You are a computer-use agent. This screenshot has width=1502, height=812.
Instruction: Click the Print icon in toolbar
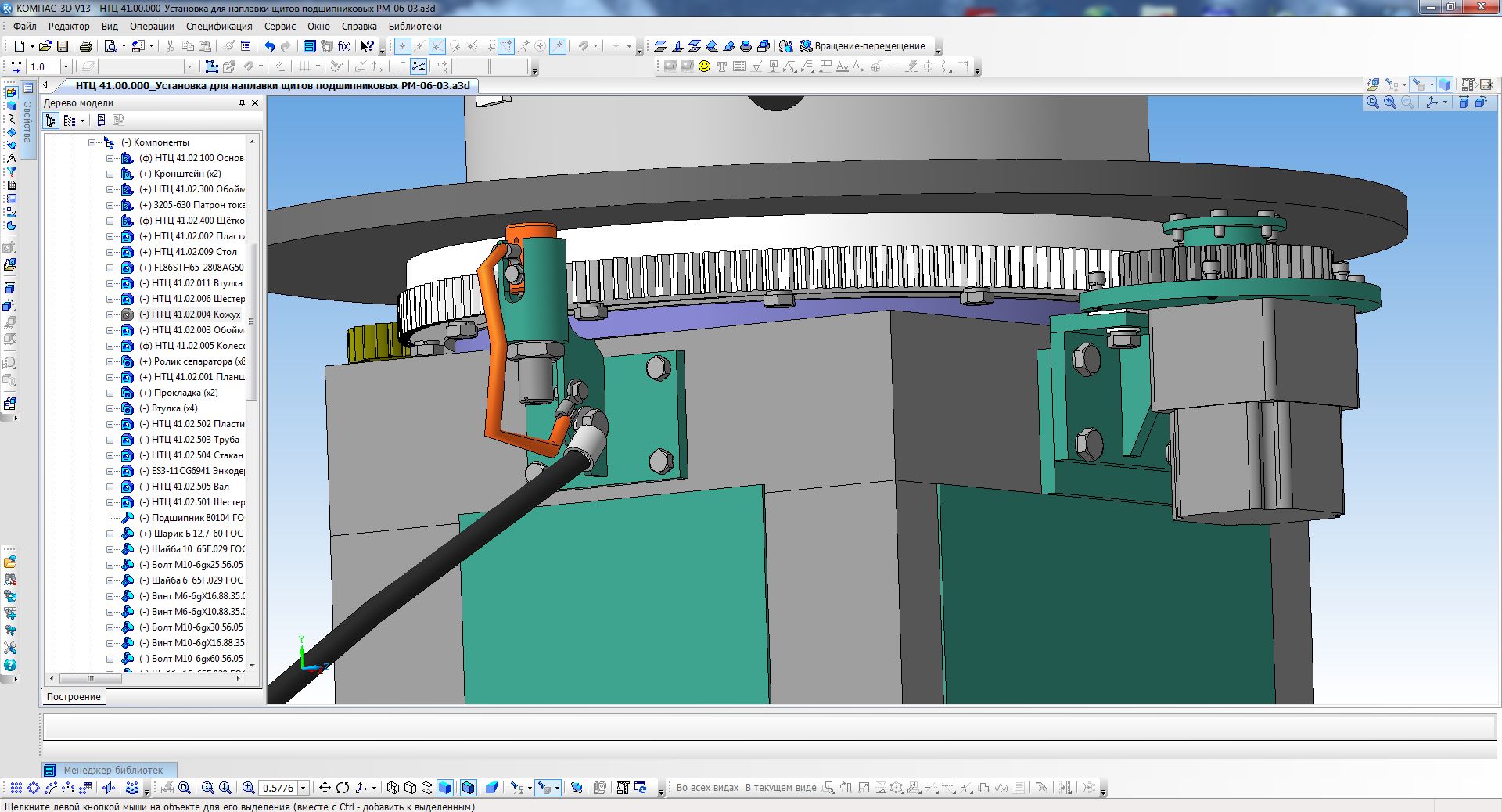(x=86, y=46)
